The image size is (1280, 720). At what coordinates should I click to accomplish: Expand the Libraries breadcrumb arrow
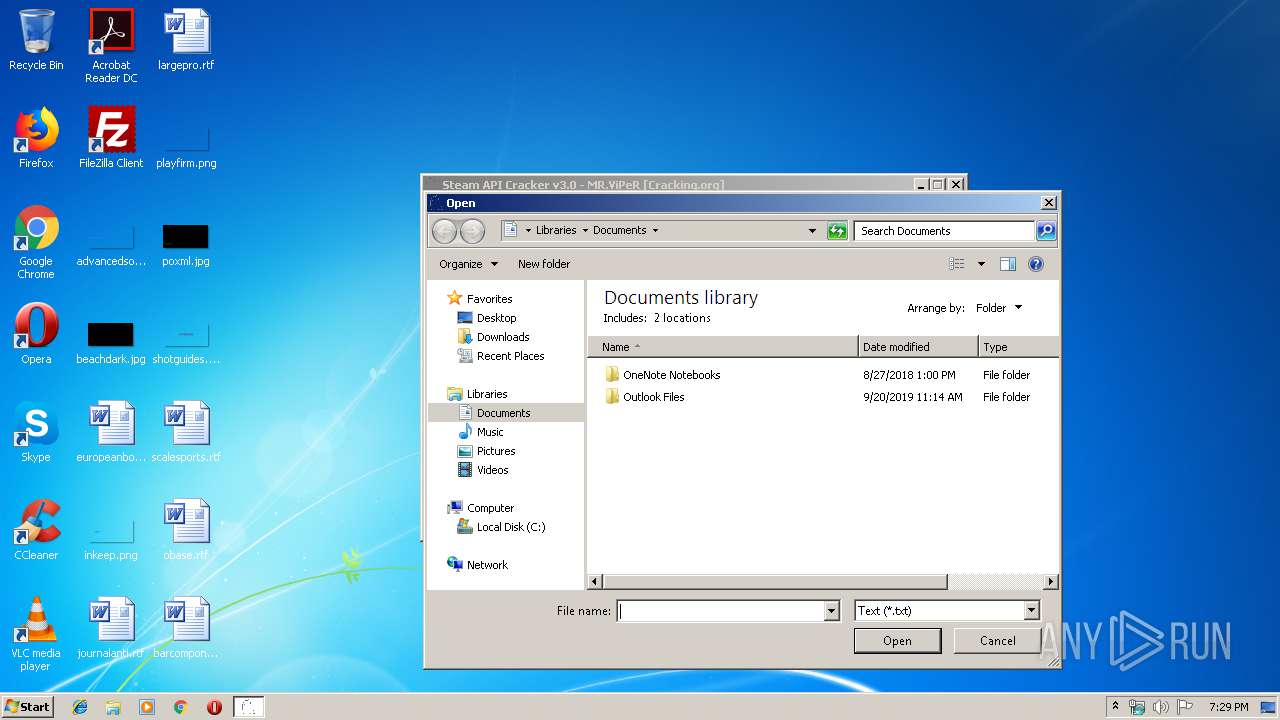(x=585, y=230)
